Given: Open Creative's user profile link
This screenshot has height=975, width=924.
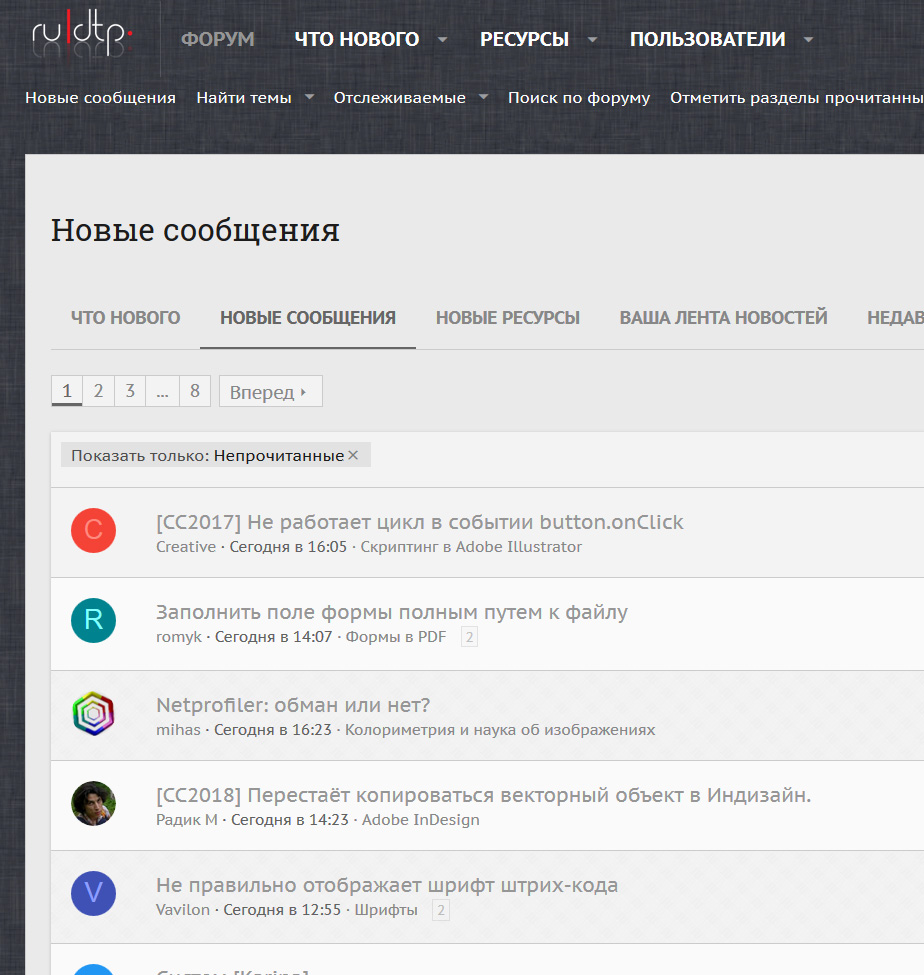Looking at the screenshot, I should click(x=186, y=547).
